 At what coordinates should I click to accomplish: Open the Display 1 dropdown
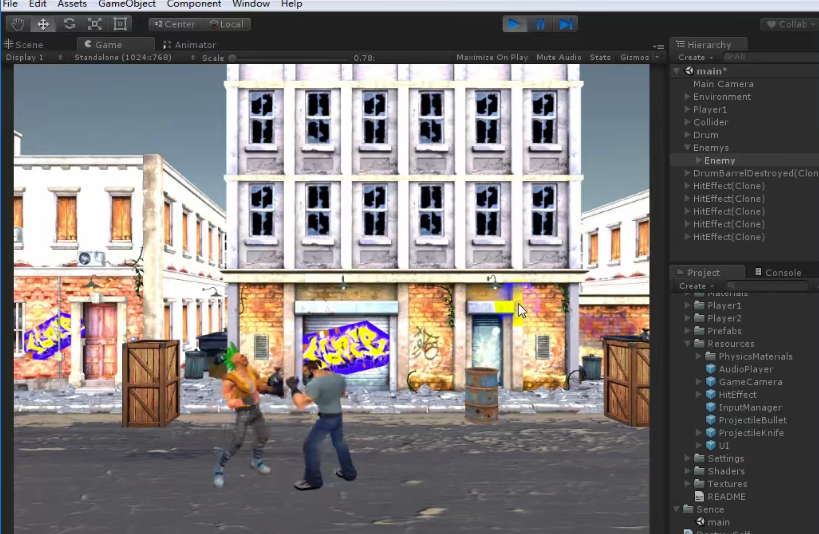(x=34, y=57)
